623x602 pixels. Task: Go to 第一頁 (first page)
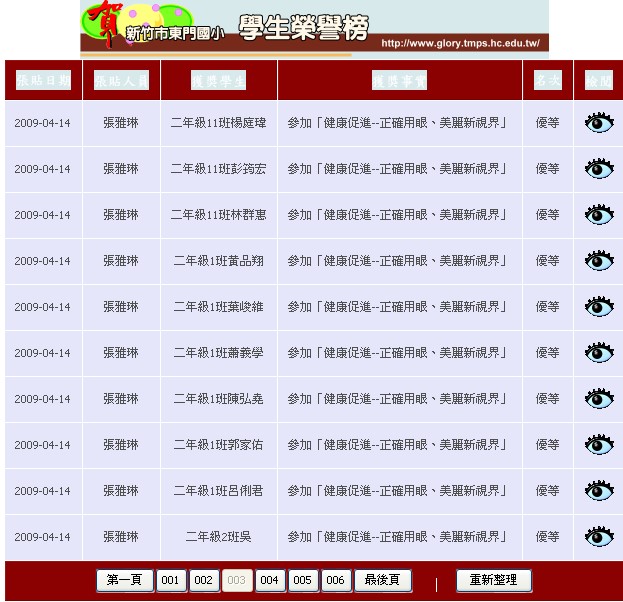coord(125,580)
